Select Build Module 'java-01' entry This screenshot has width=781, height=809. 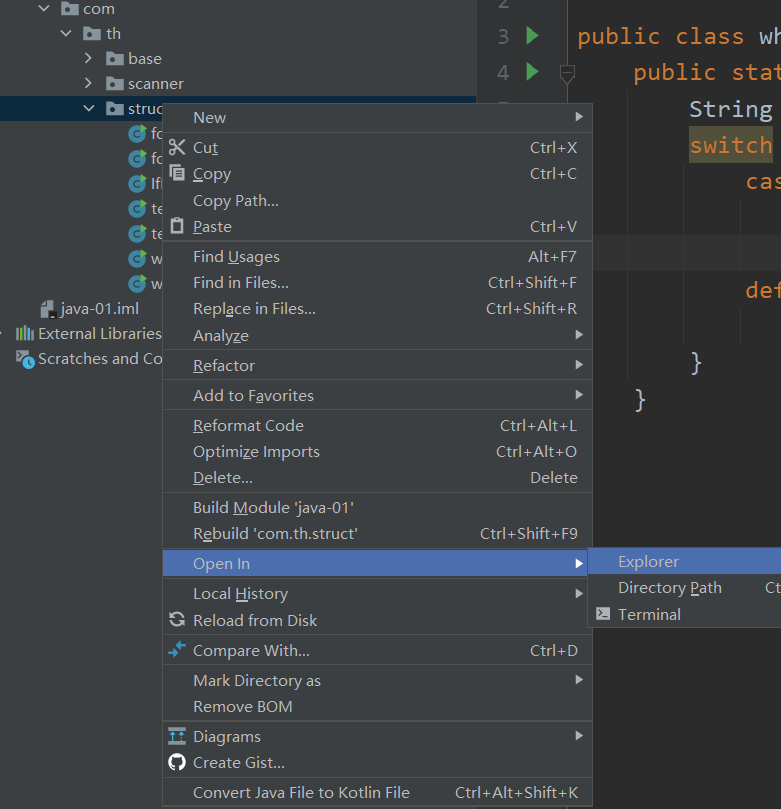tap(377, 507)
